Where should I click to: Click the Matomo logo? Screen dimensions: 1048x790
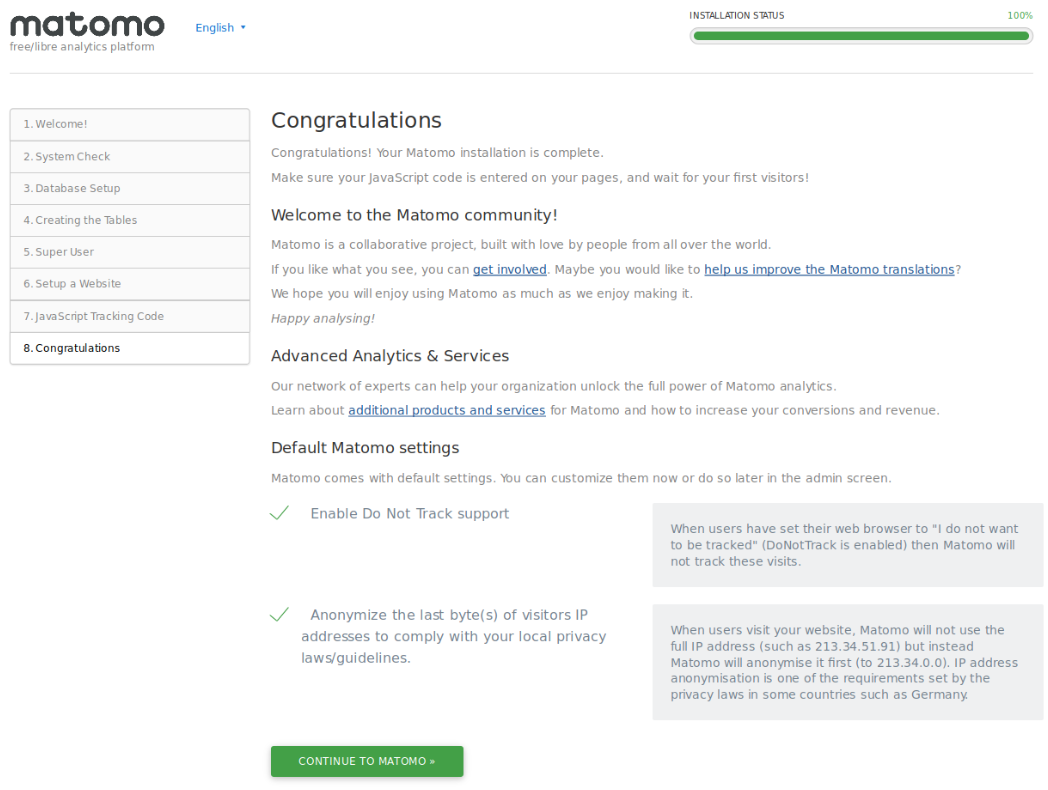87,26
